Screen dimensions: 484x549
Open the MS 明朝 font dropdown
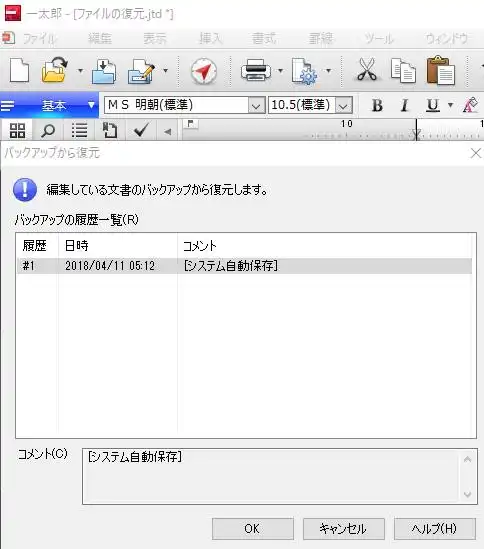coord(256,105)
